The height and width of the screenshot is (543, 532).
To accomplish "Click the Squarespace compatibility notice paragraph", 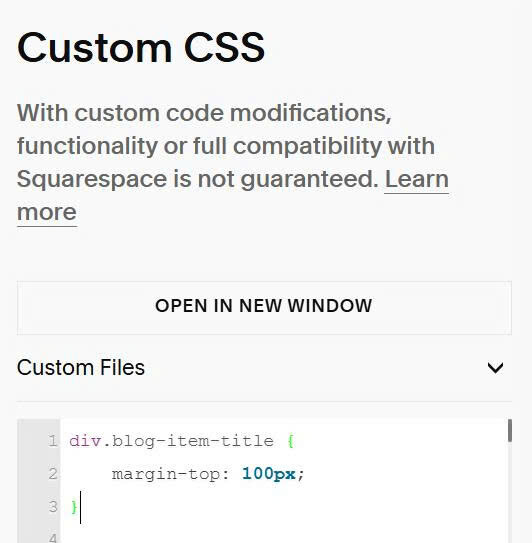I will point(233,163).
